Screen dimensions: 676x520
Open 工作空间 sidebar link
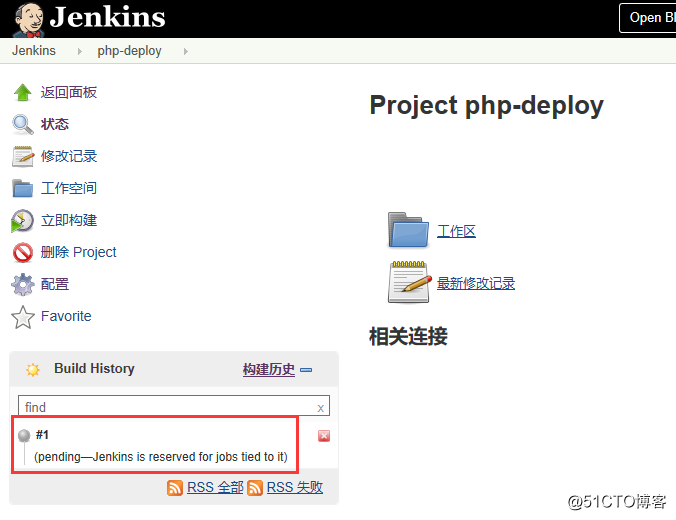pos(69,188)
